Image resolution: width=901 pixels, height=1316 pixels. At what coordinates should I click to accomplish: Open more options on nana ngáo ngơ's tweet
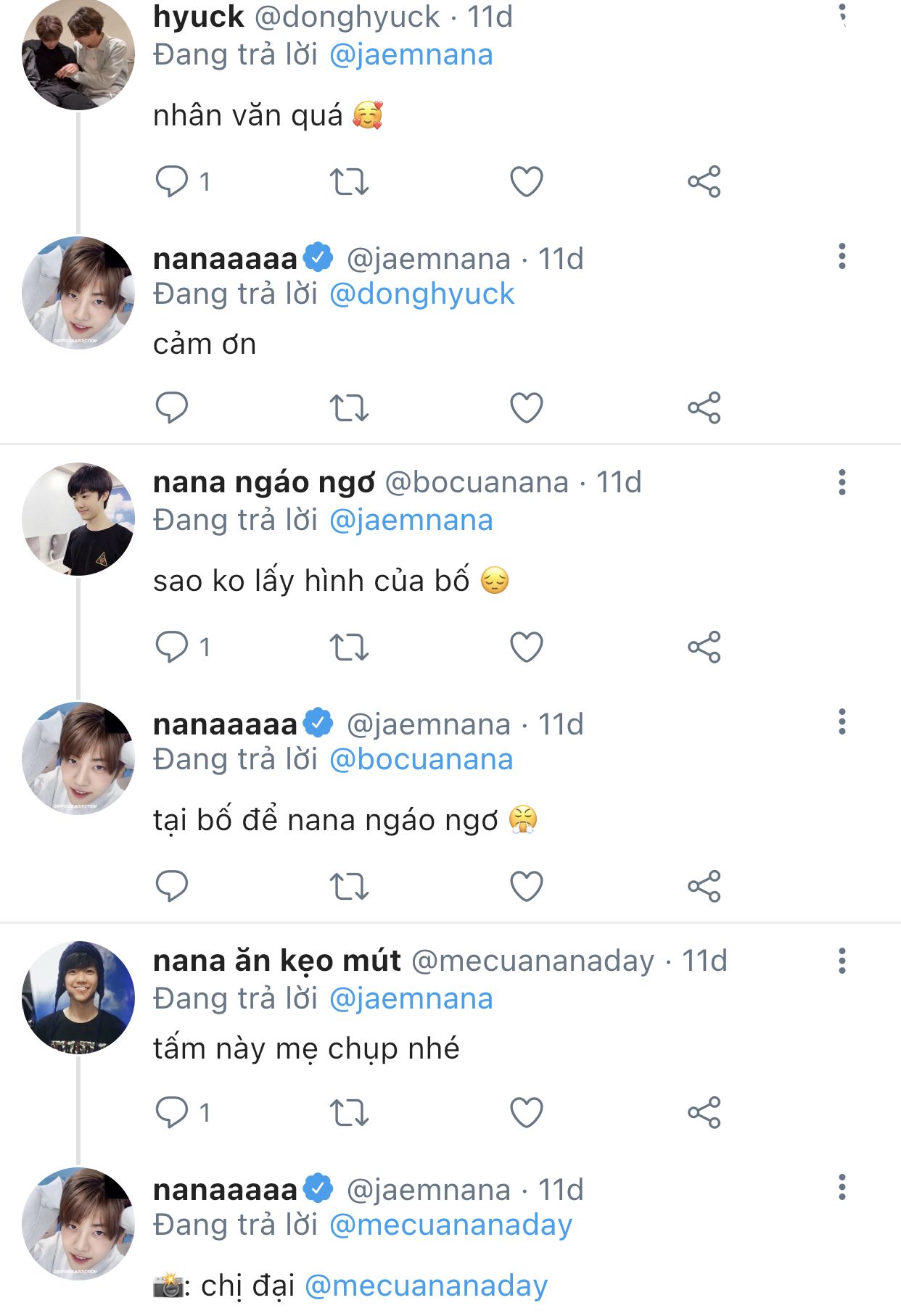842,482
